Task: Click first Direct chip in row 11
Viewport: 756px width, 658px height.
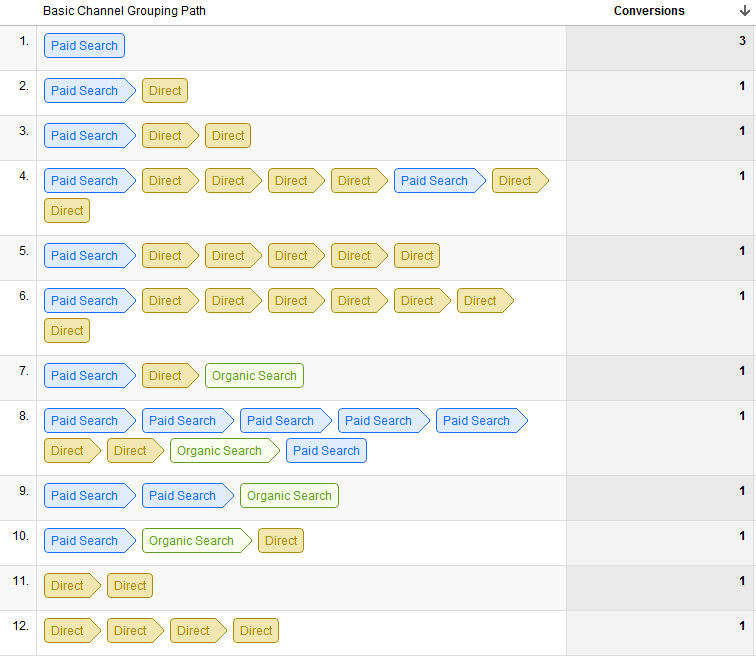Action: pyautogui.click(x=72, y=586)
